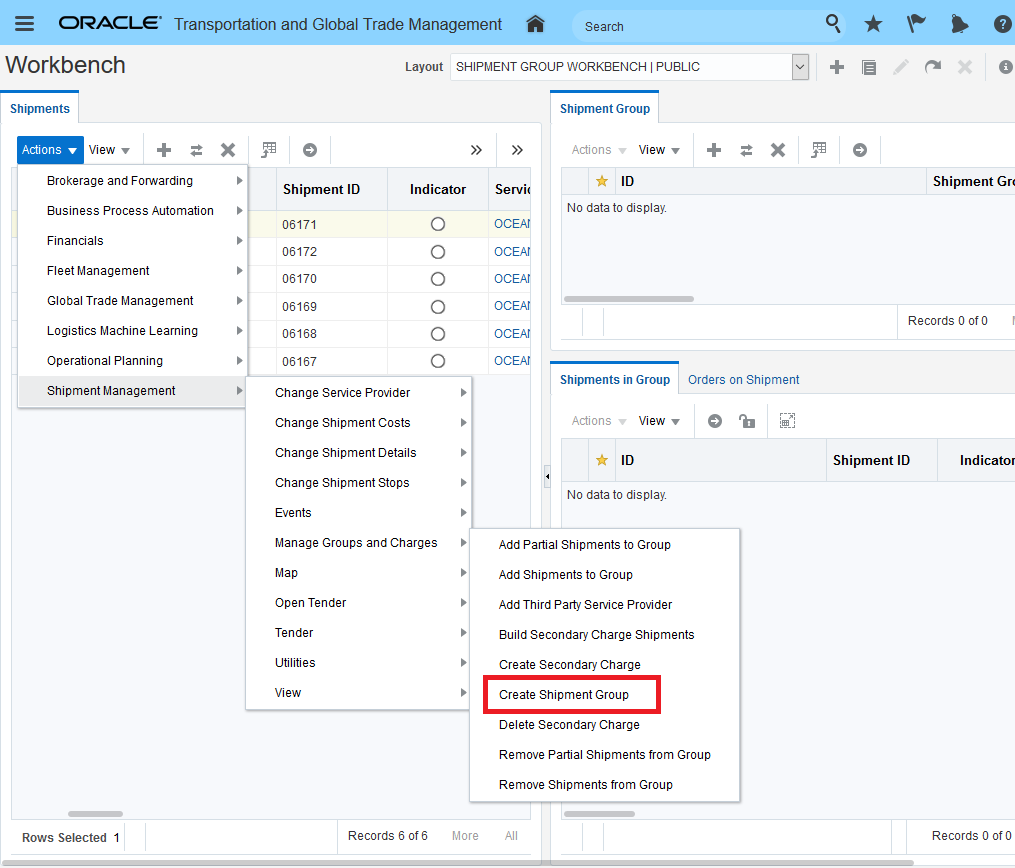Switch to Shipments in Group tab
Viewport: 1015px width, 868px height.
click(x=614, y=380)
